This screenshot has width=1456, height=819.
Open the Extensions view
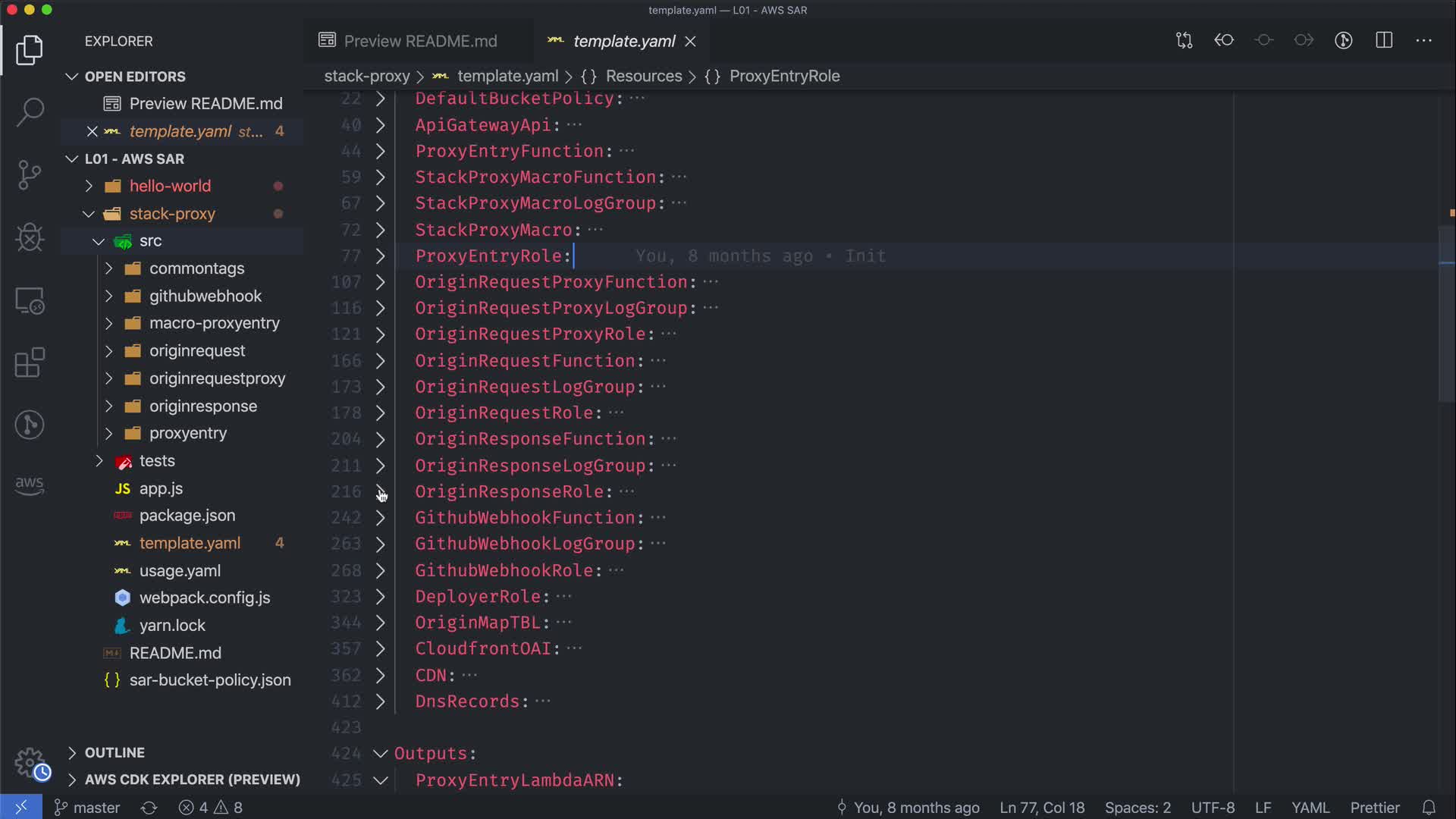tap(30, 362)
